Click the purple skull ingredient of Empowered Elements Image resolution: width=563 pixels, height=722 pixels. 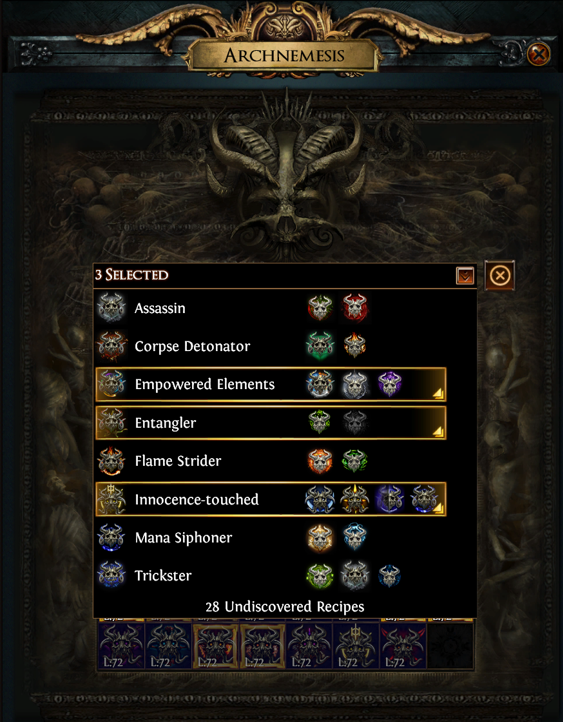click(389, 384)
